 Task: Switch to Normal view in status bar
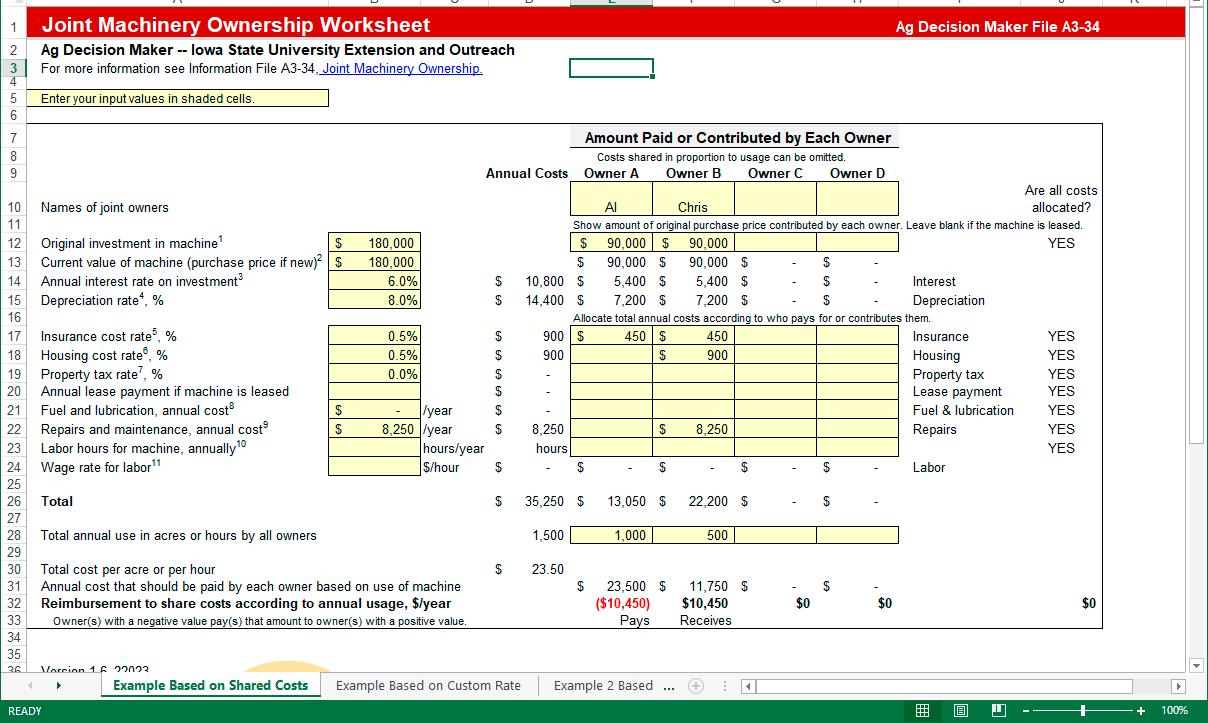click(922, 710)
